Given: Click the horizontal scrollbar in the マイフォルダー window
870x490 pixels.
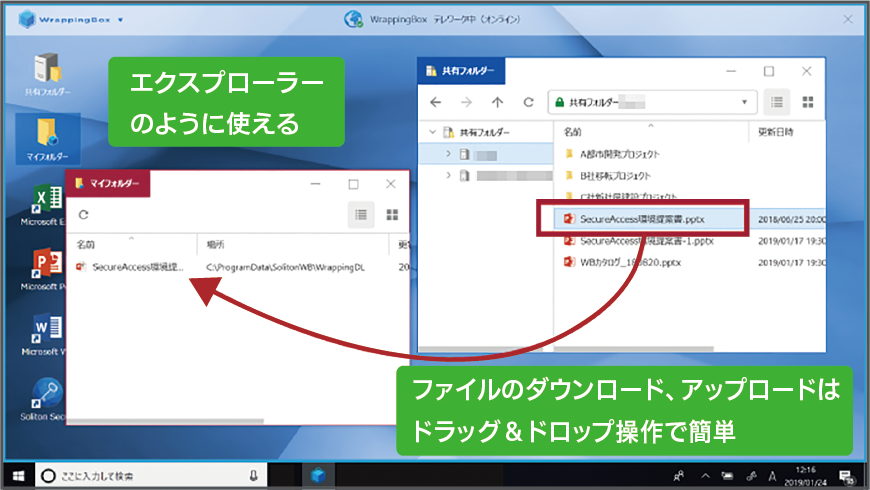Looking at the screenshot, I should coord(165,421).
